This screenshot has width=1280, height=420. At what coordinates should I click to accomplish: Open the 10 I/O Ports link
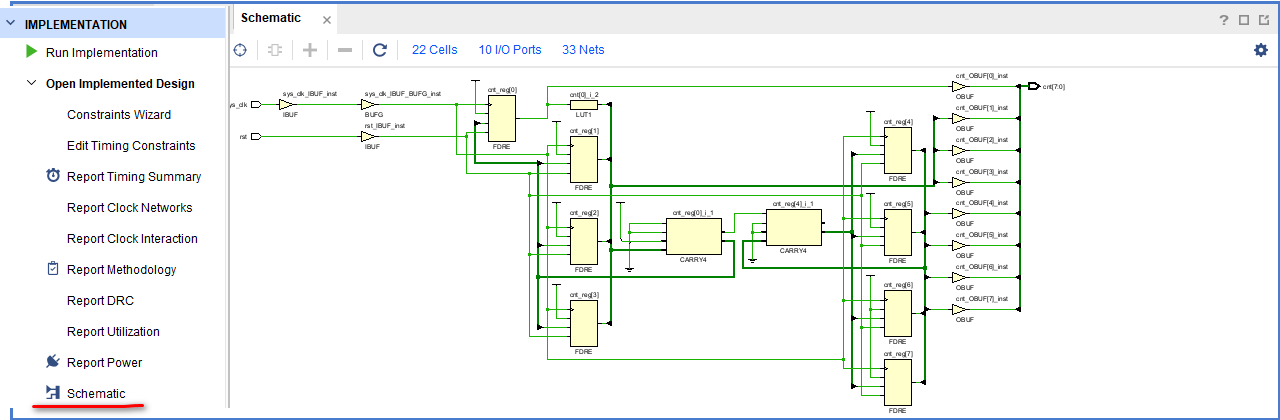[509, 50]
